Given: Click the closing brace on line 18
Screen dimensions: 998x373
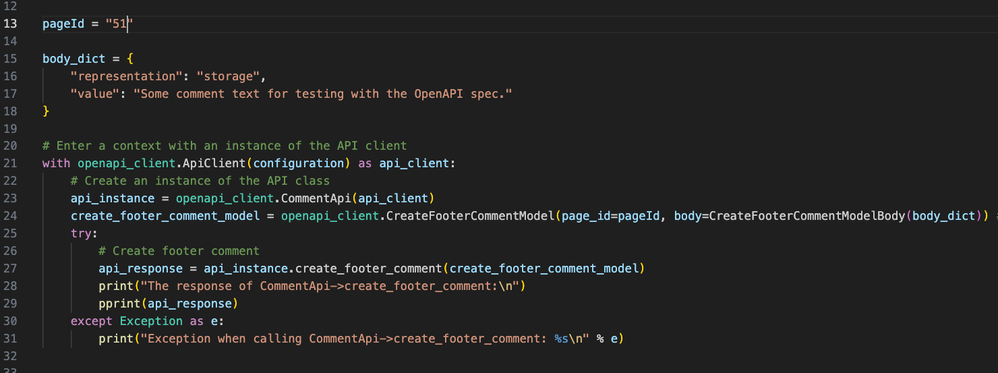Looking at the screenshot, I should (46, 111).
